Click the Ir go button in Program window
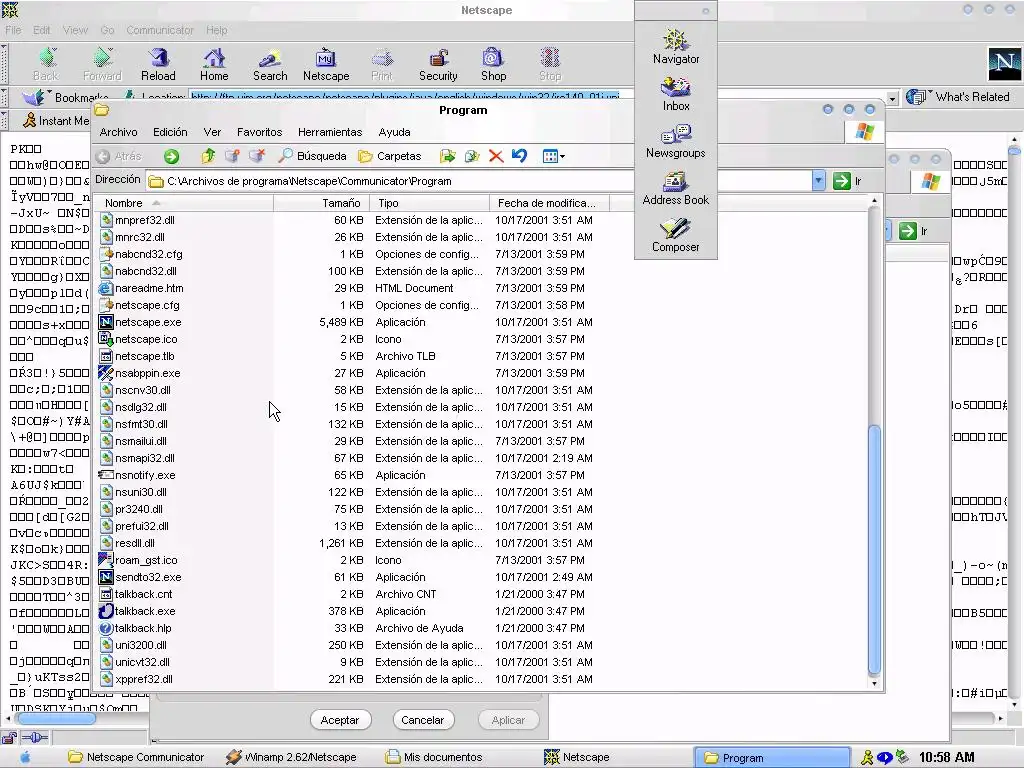Screen dimensions: 1024x768 [x=848, y=181]
